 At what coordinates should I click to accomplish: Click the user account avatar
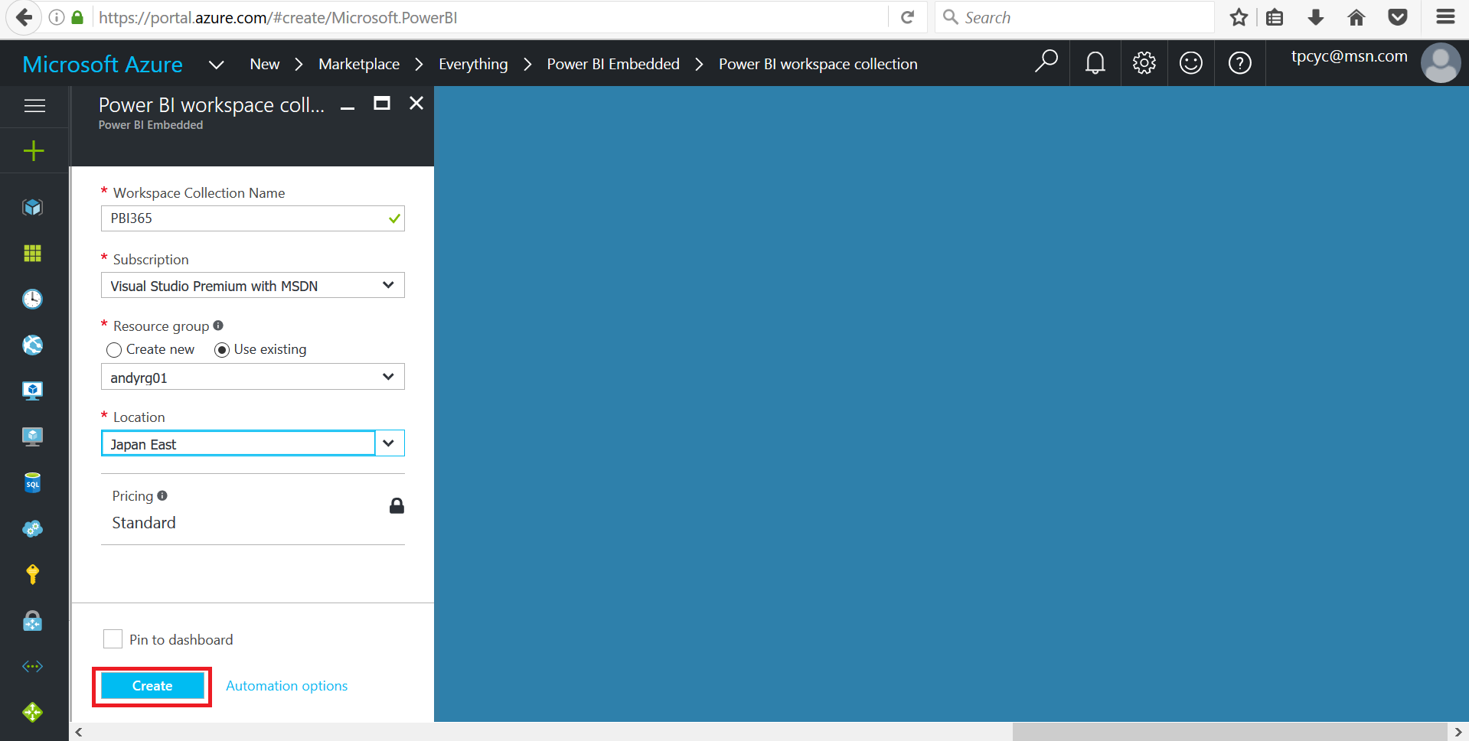pyautogui.click(x=1441, y=63)
